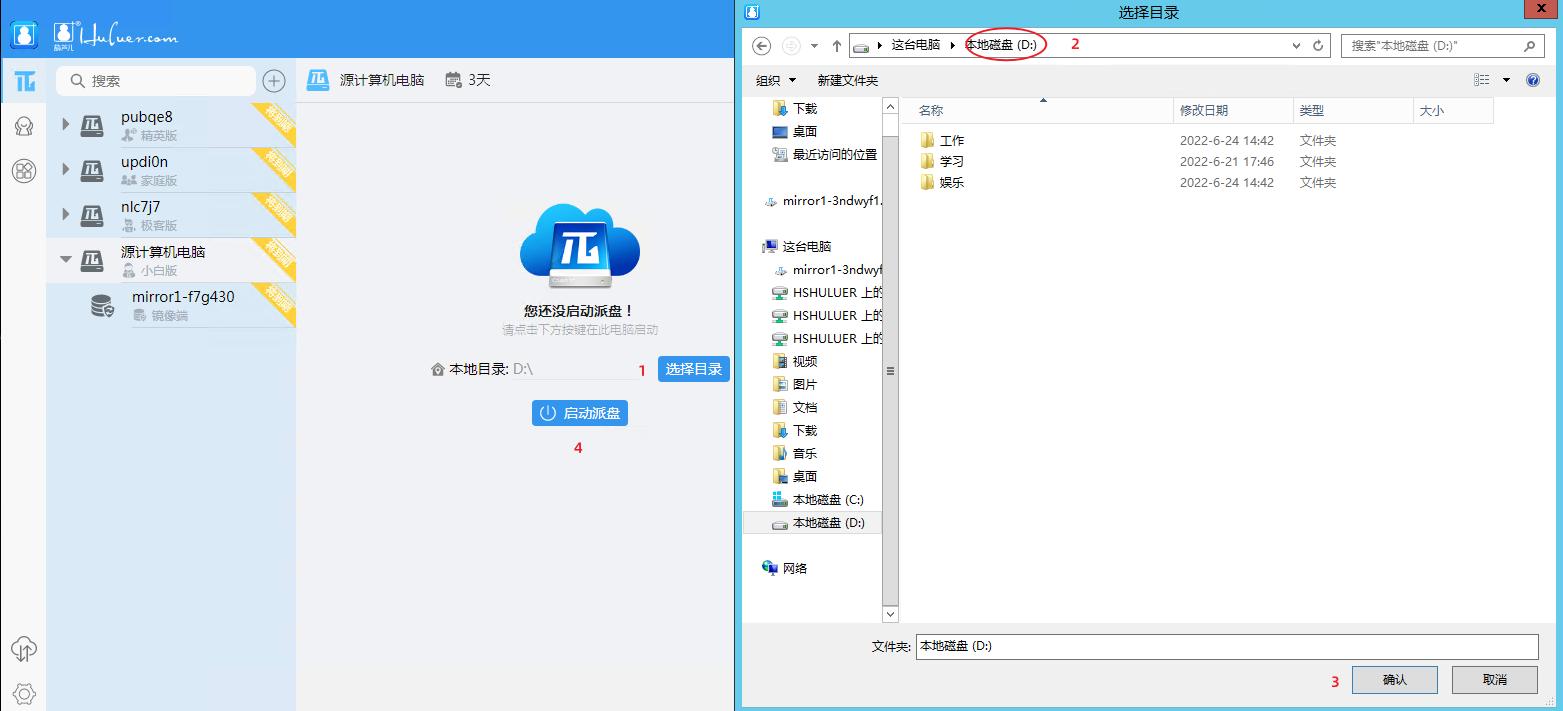Open the 工作 folder in file list

949,140
